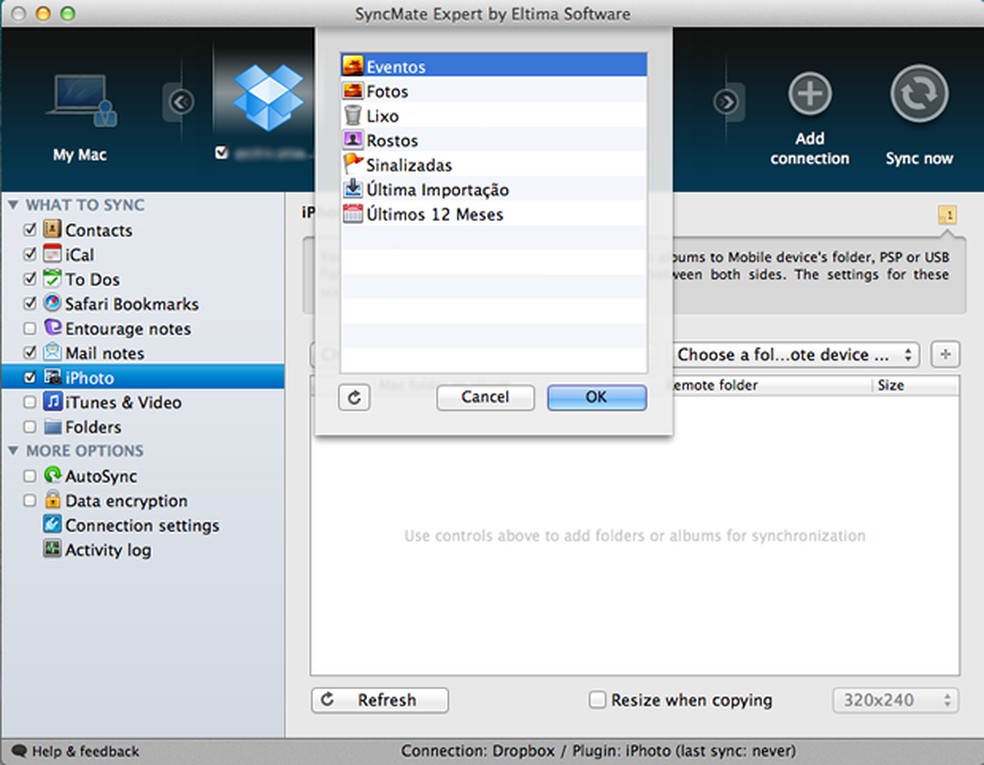Click the Sinalizadas flag icon
Screen dimensions: 984x765
353,164
